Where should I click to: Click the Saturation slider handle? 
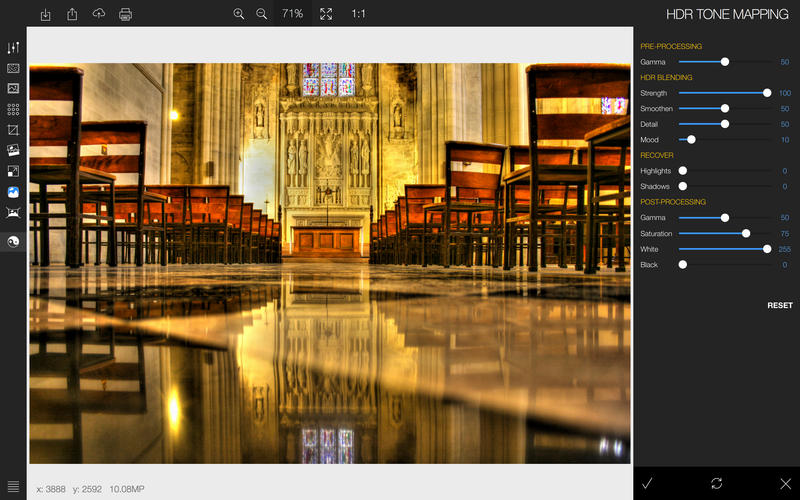(746, 233)
